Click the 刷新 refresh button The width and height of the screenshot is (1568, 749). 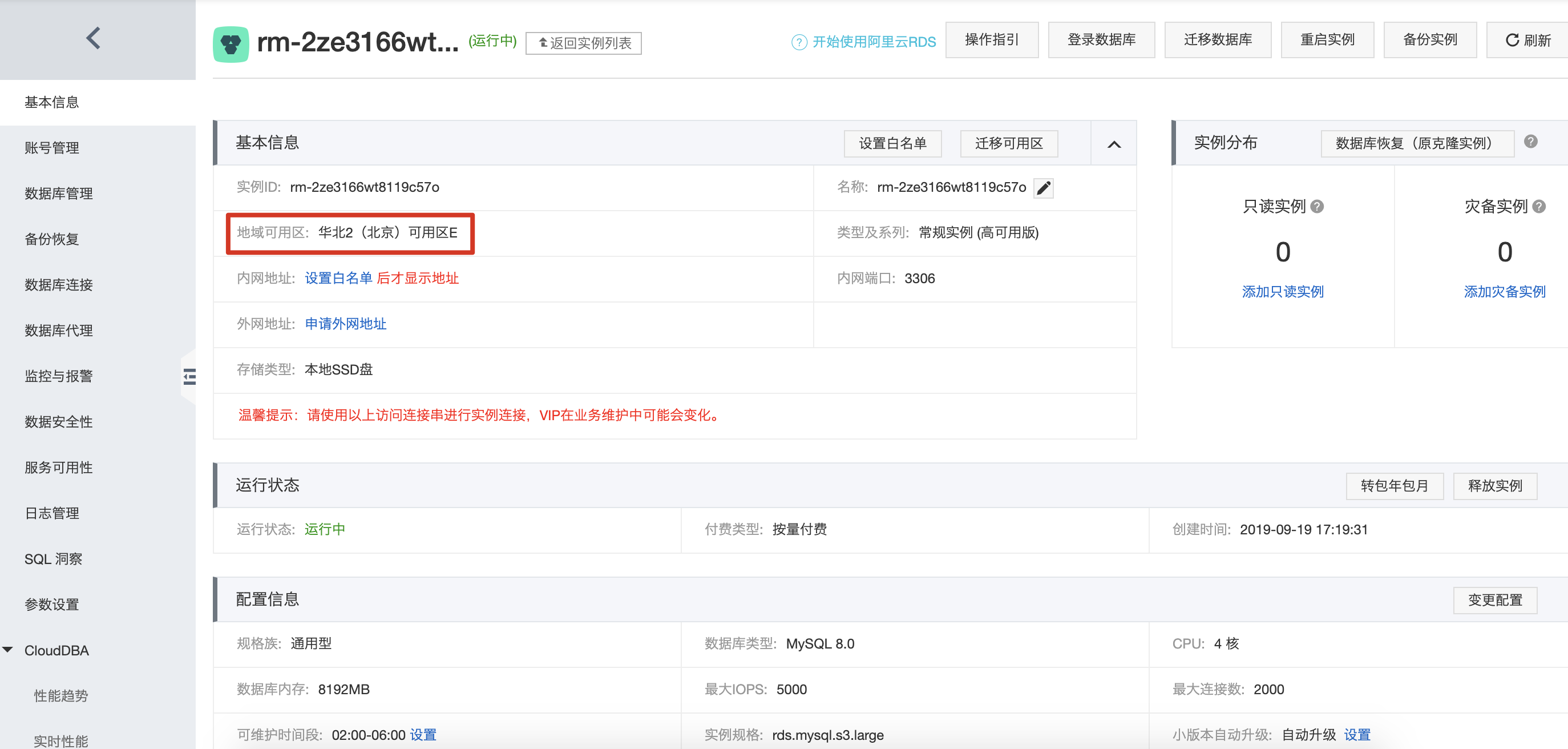[x=1527, y=40]
